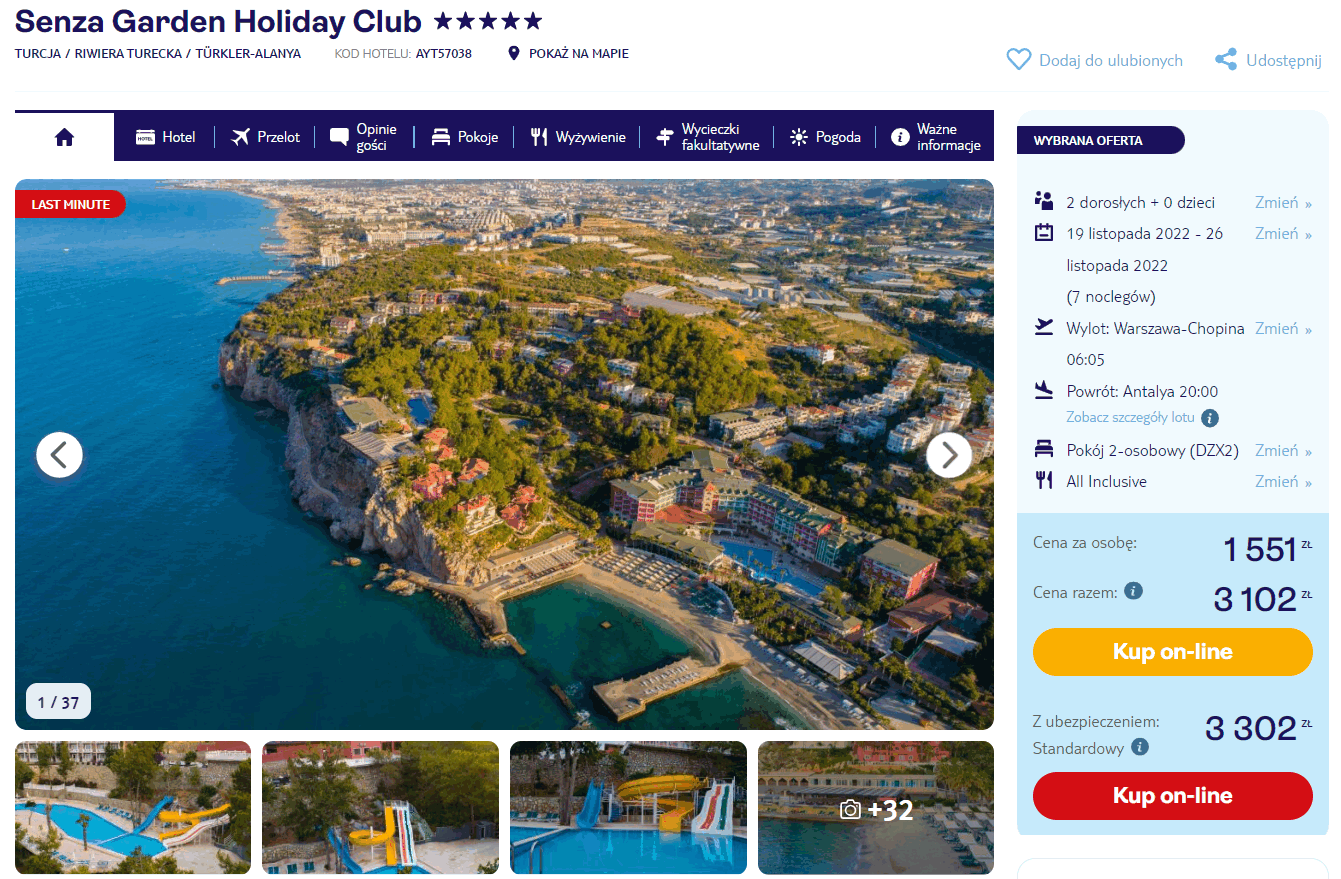Click the Riwiera Turecka breadcrumb
Screen dimensions: 1341x879
coord(128,54)
